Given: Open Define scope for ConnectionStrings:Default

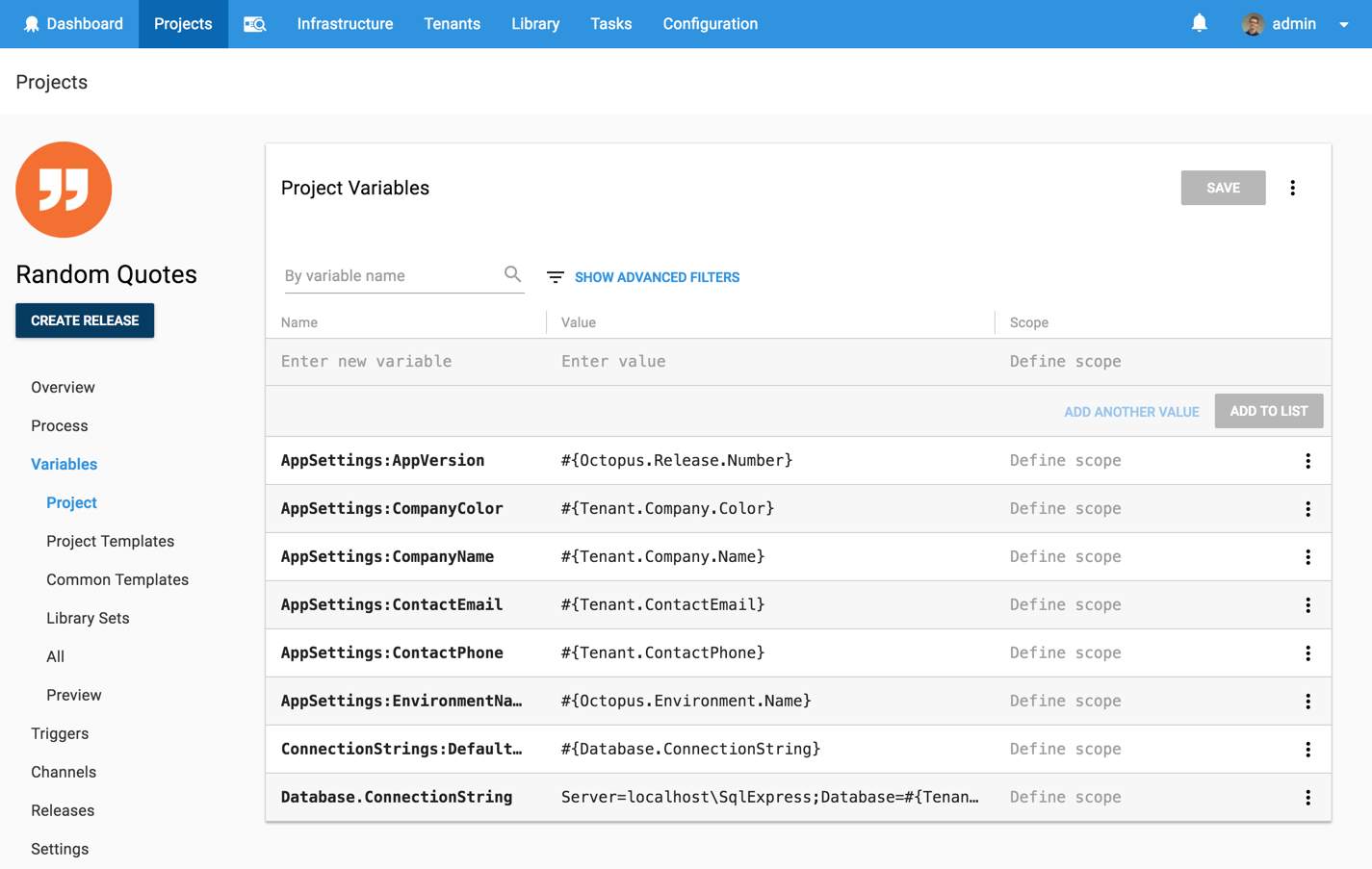Looking at the screenshot, I should pos(1064,749).
